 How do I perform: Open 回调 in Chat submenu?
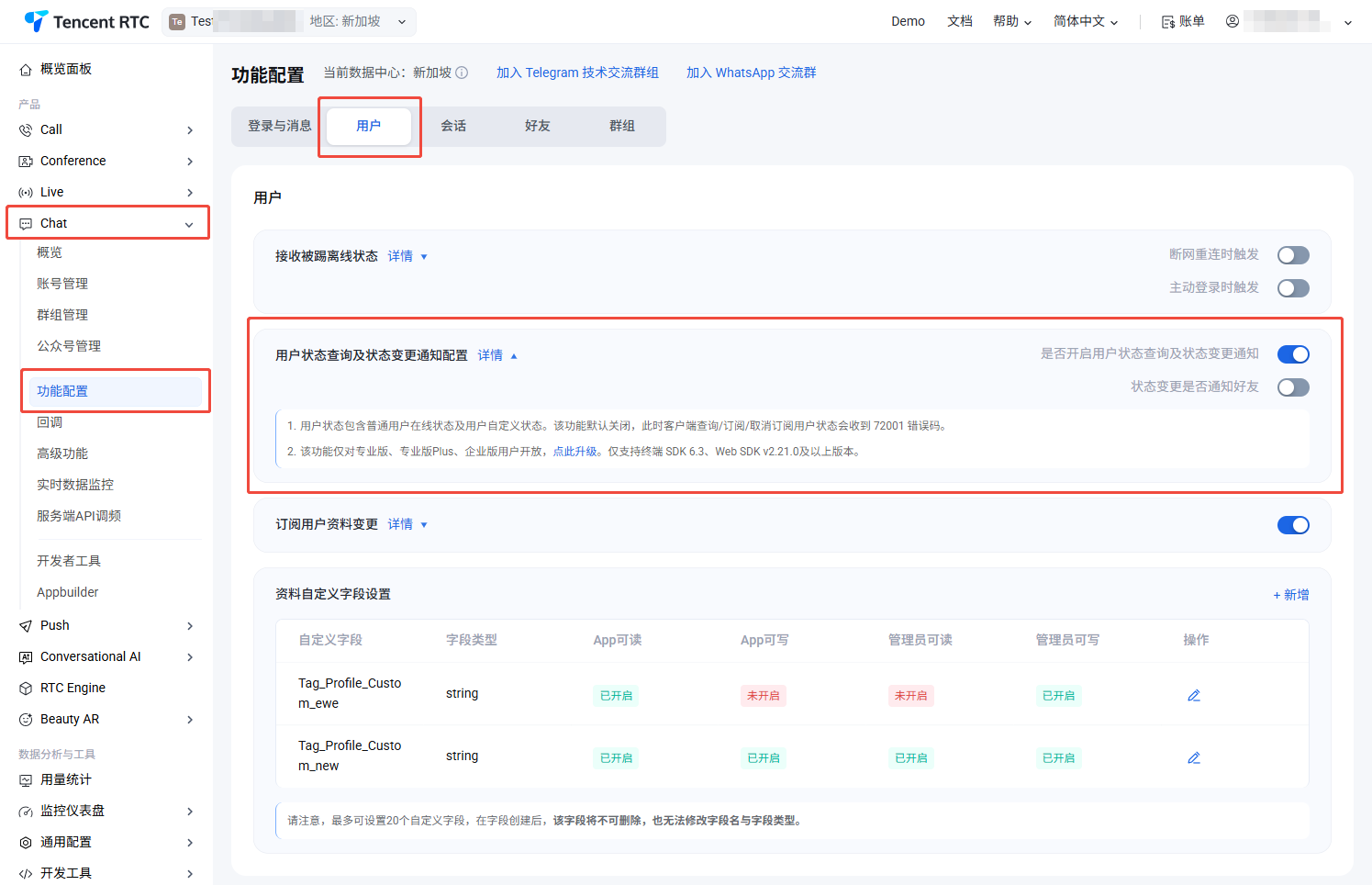tap(50, 422)
